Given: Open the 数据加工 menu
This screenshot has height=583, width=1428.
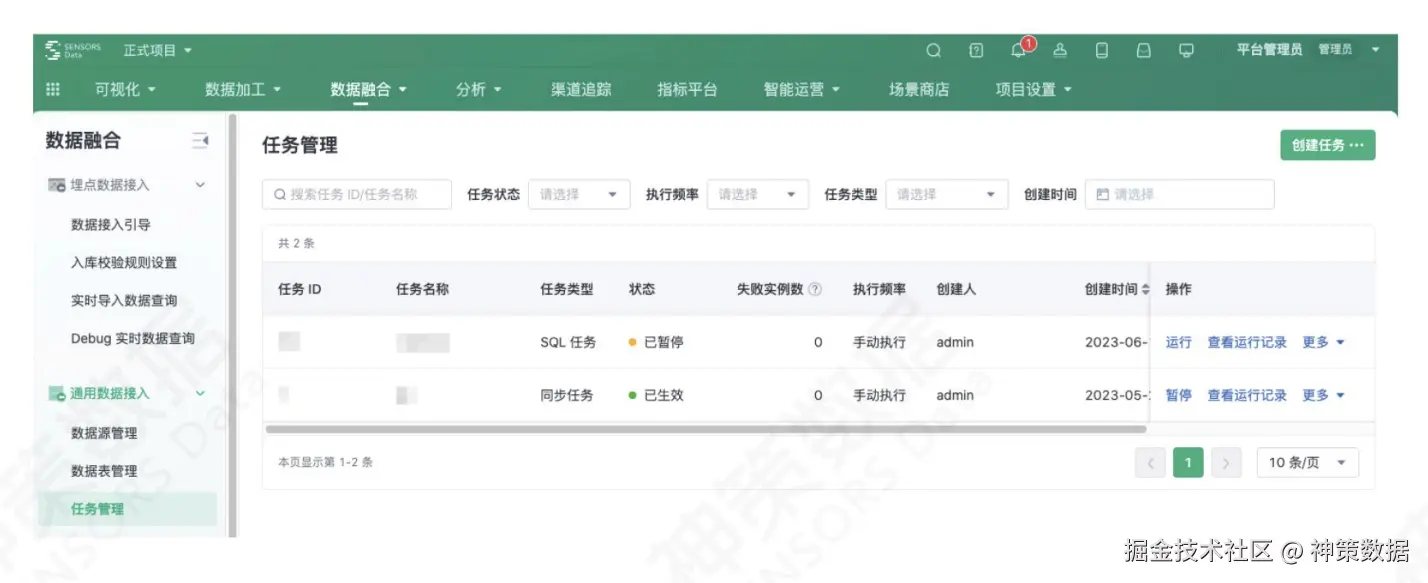Looking at the screenshot, I should pyautogui.click(x=243, y=89).
